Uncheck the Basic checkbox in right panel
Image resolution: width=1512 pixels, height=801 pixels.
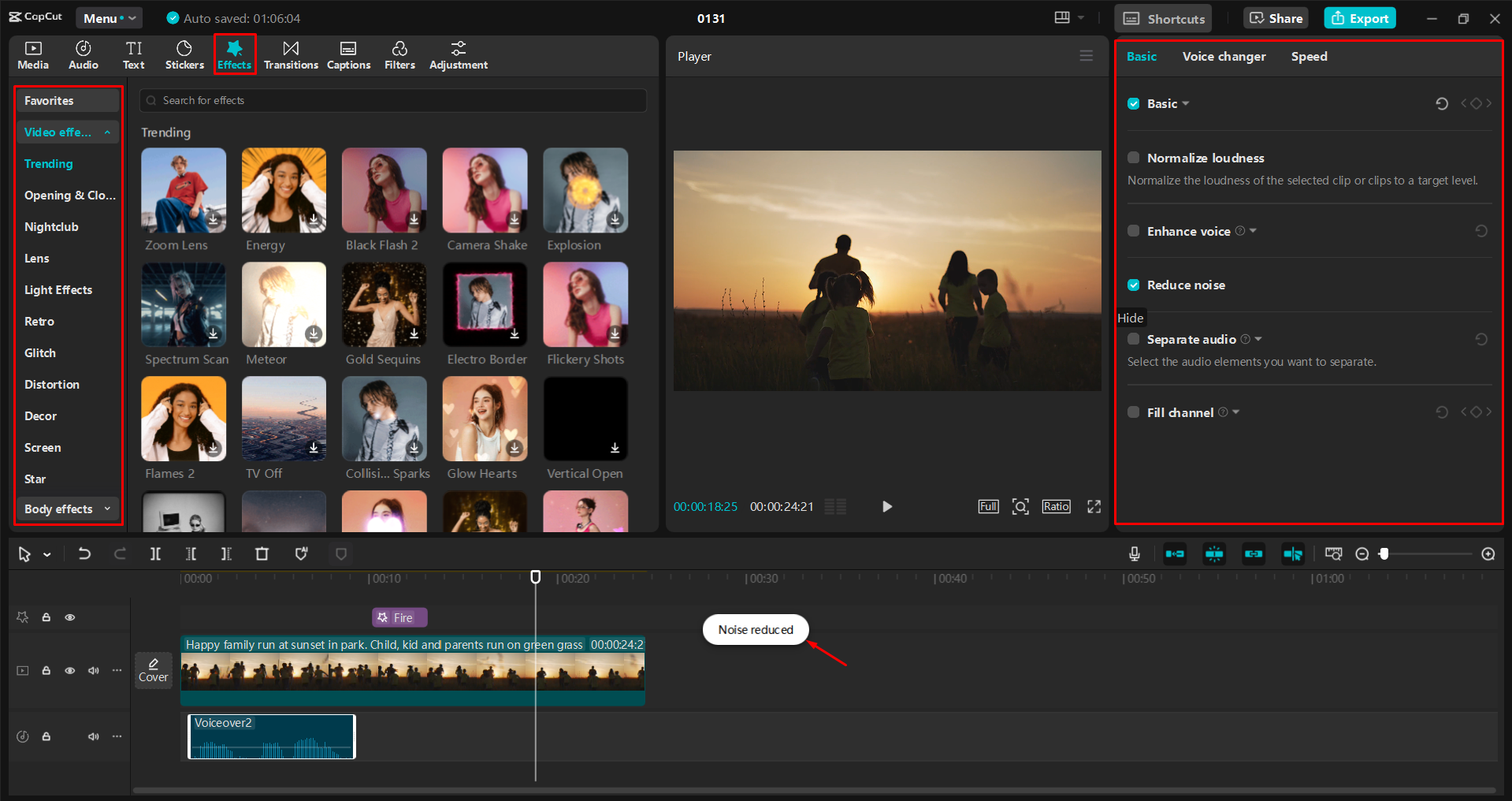coord(1133,103)
